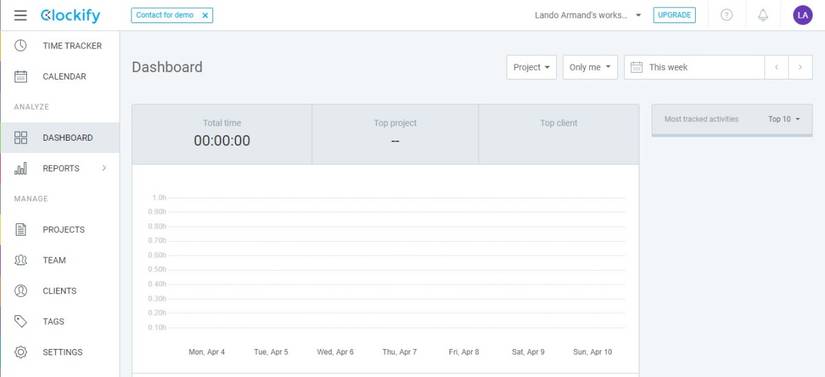Image resolution: width=825 pixels, height=377 pixels.
Task: Open the notifications bell icon
Action: pyautogui.click(x=763, y=15)
